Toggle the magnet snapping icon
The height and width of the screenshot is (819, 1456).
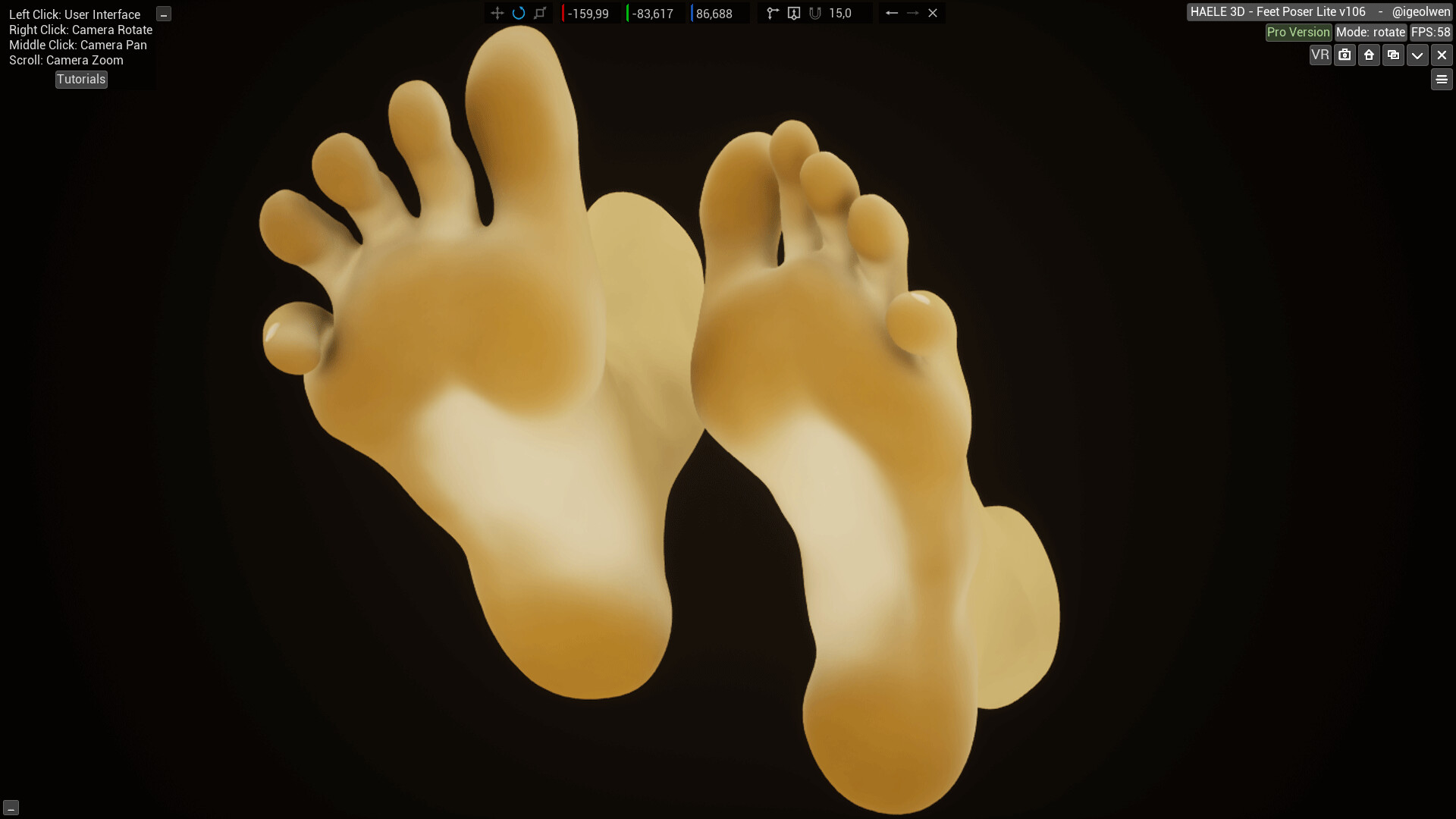815,13
